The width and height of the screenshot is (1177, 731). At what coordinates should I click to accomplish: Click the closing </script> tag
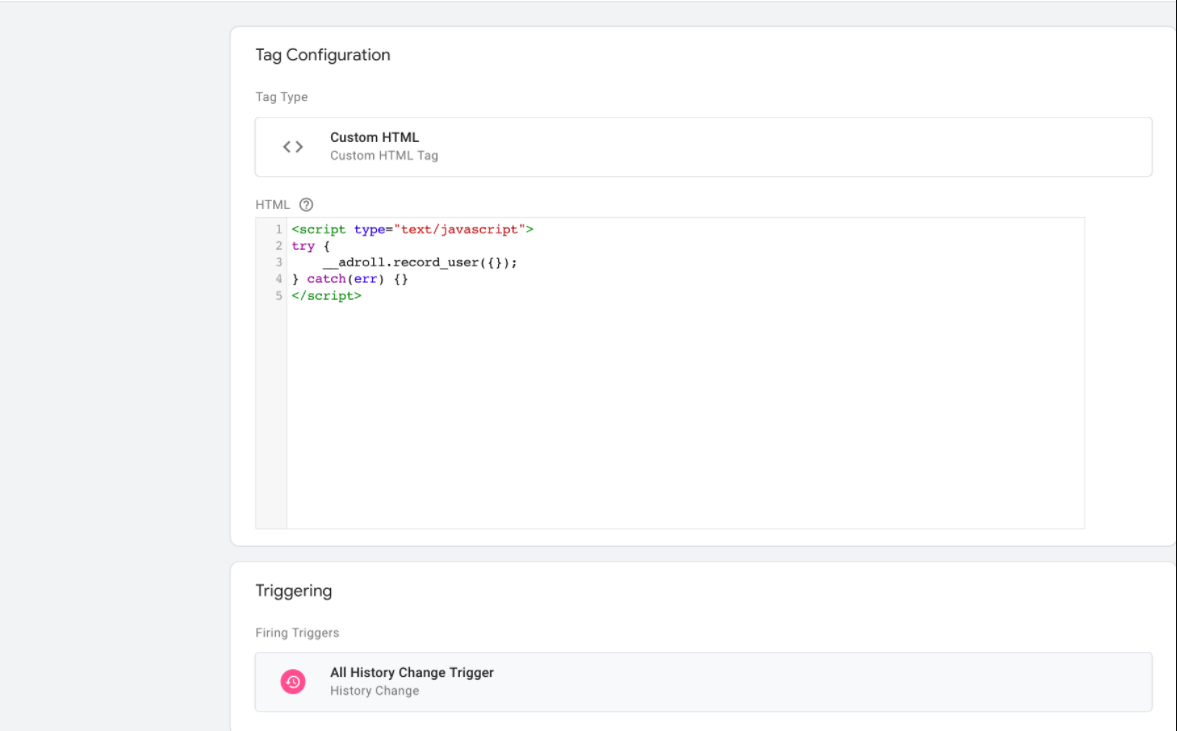pos(326,296)
